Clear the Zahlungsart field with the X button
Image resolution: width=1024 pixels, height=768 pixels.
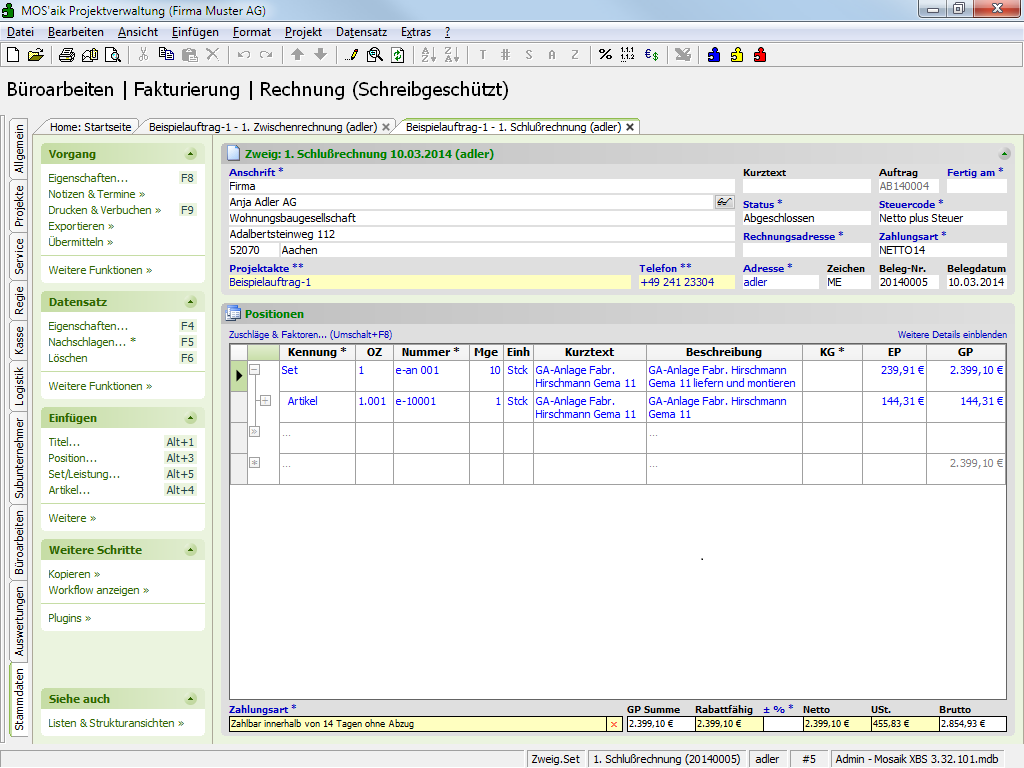pyautogui.click(x=614, y=724)
